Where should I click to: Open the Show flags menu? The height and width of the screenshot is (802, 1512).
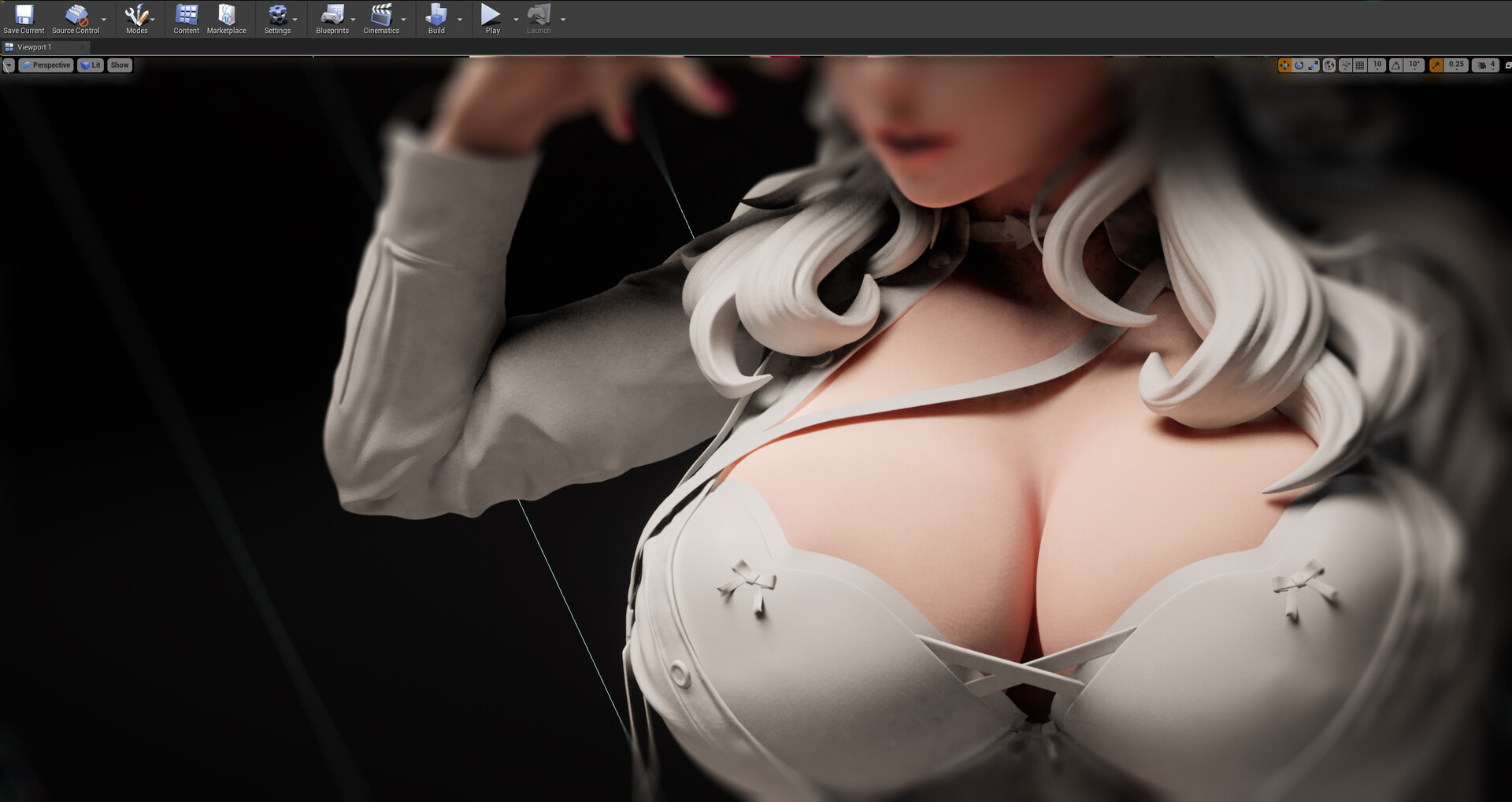(120, 65)
